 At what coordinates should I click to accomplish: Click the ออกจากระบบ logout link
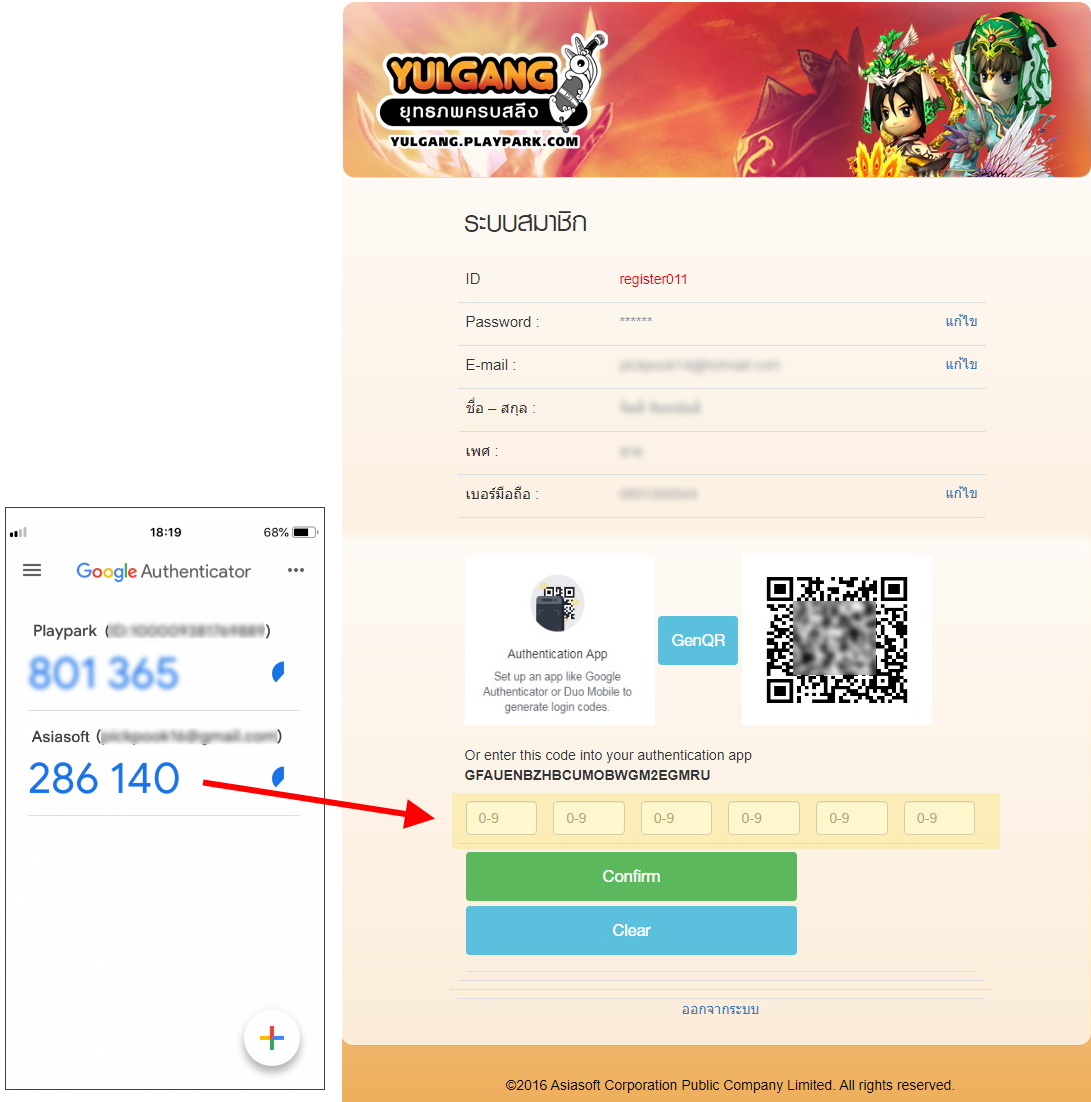point(720,1009)
